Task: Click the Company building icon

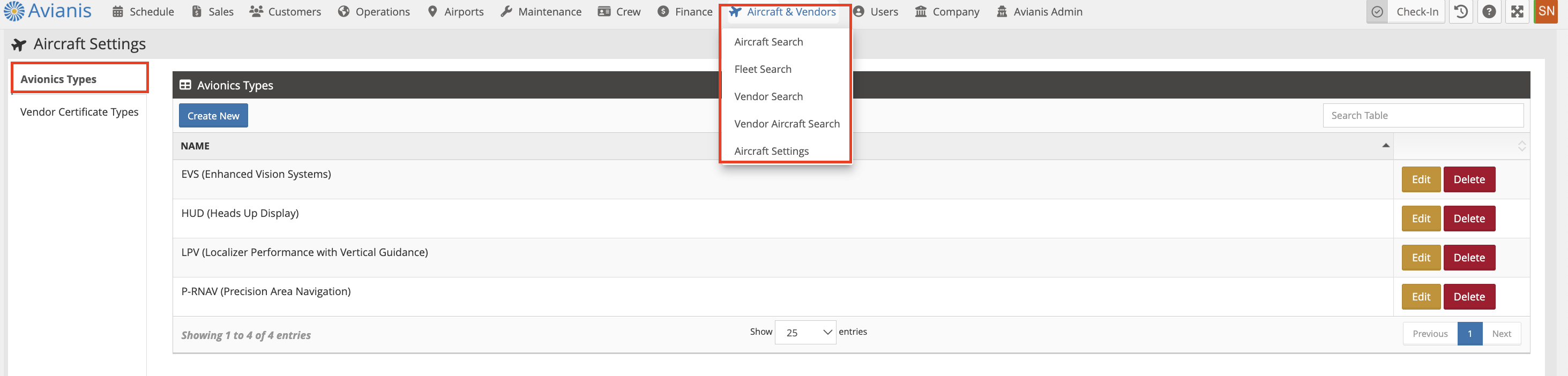Action: (921, 12)
